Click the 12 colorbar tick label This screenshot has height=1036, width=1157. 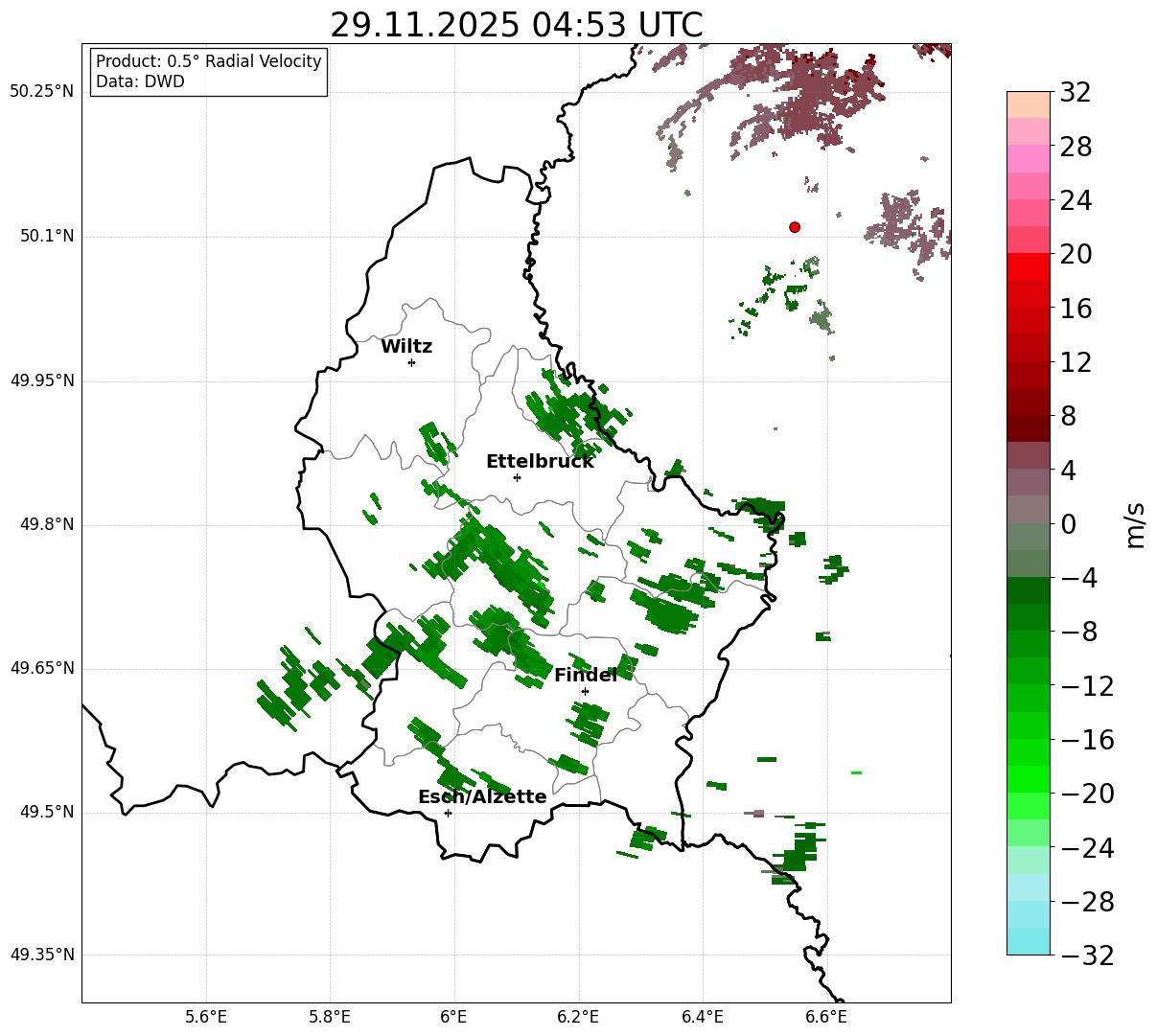coord(1076,362)
